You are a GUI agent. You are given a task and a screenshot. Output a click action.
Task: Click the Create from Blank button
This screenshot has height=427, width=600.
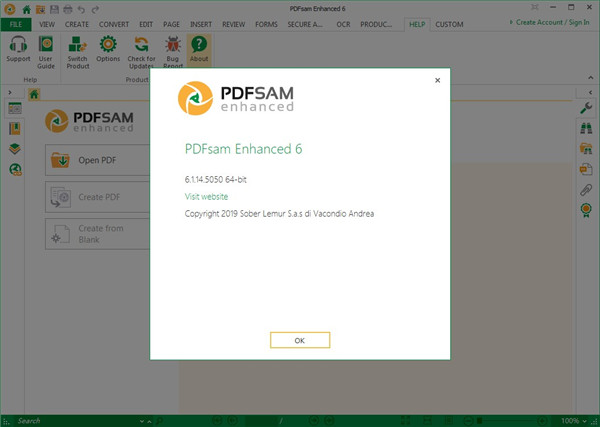tap(97, 234)
